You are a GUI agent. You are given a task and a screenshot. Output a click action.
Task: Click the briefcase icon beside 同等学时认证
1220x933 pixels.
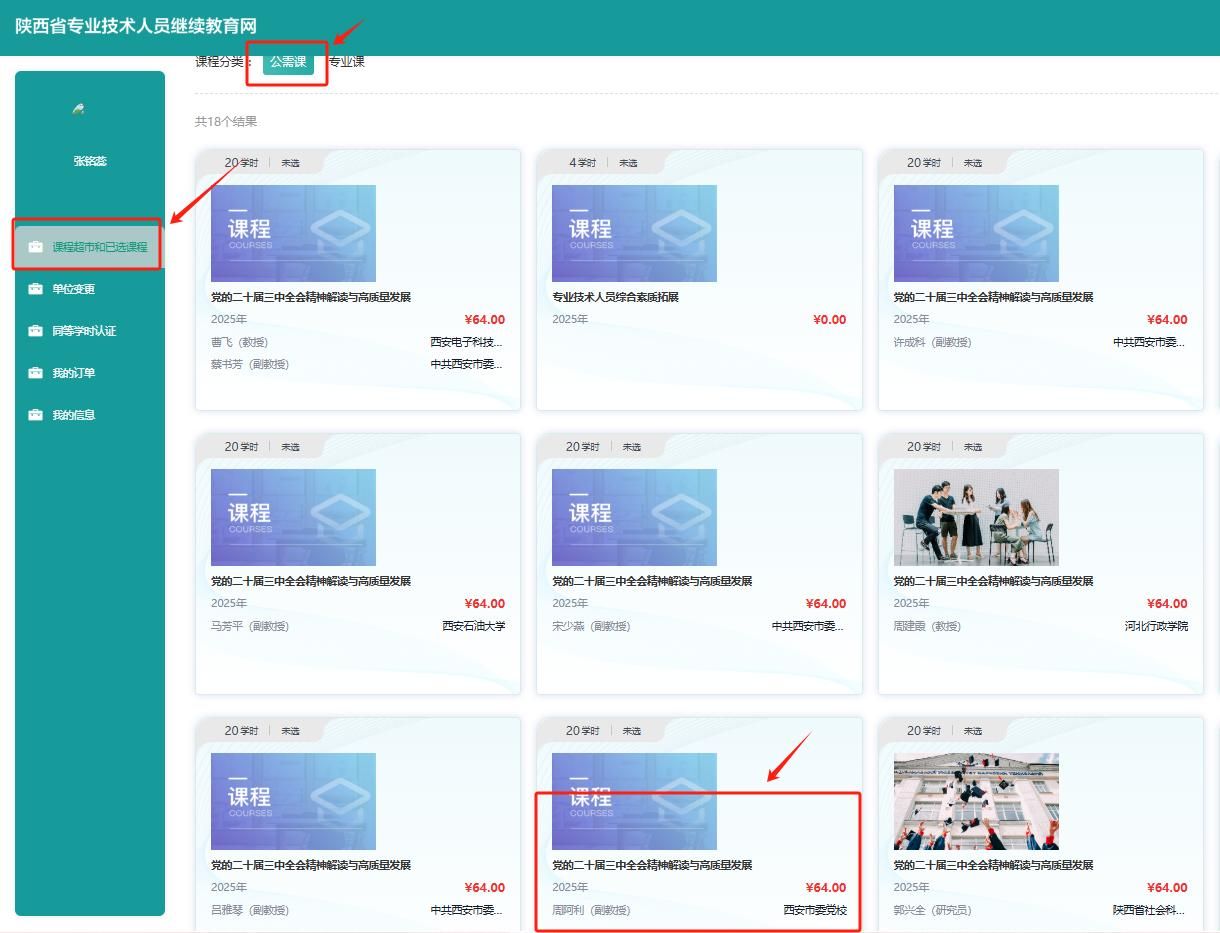pos(36,331)
